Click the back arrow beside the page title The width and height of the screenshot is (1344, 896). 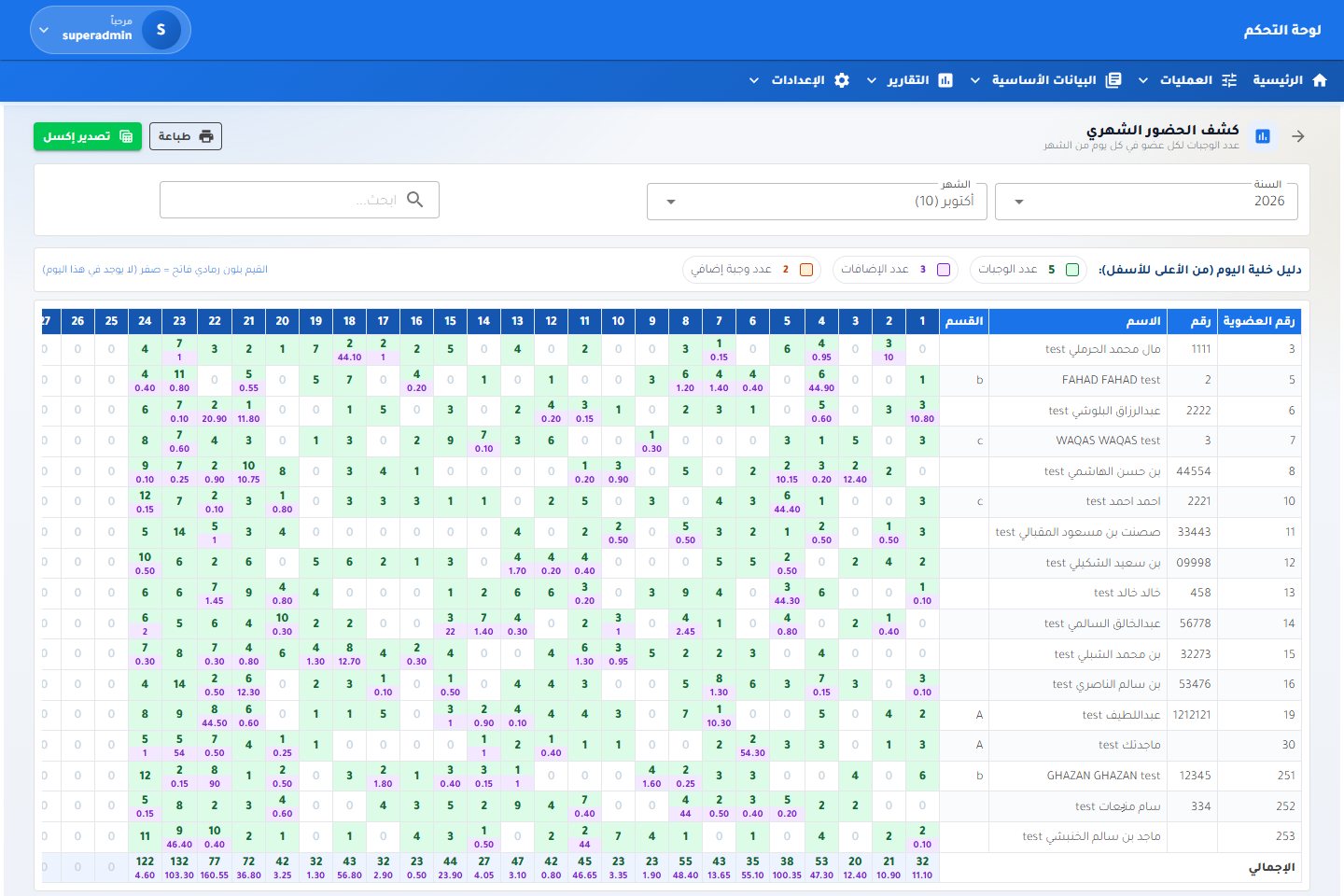(1298, 136)
